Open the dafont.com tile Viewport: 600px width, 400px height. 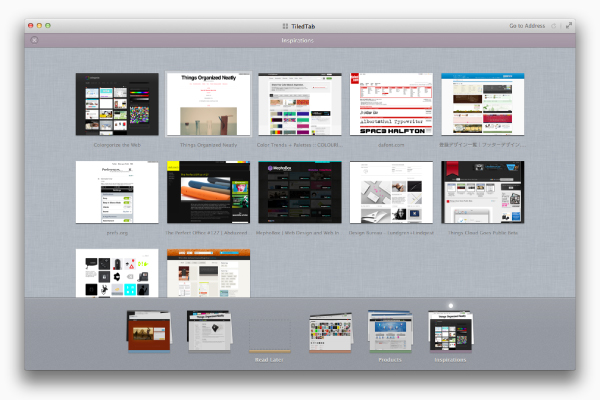[x=391, y=104]
